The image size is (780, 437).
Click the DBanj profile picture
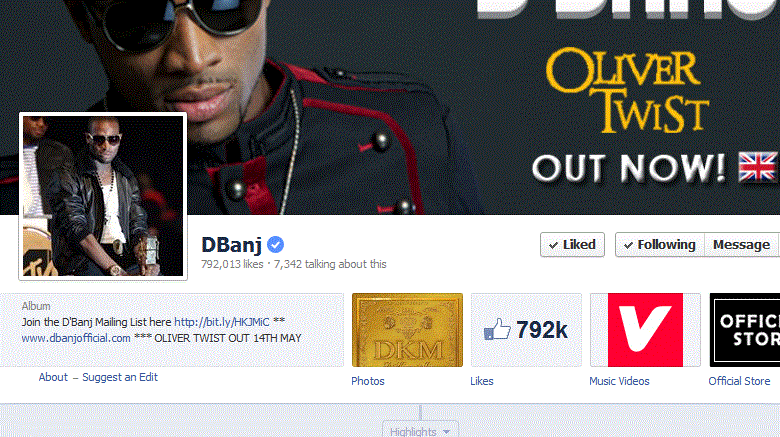103,196
